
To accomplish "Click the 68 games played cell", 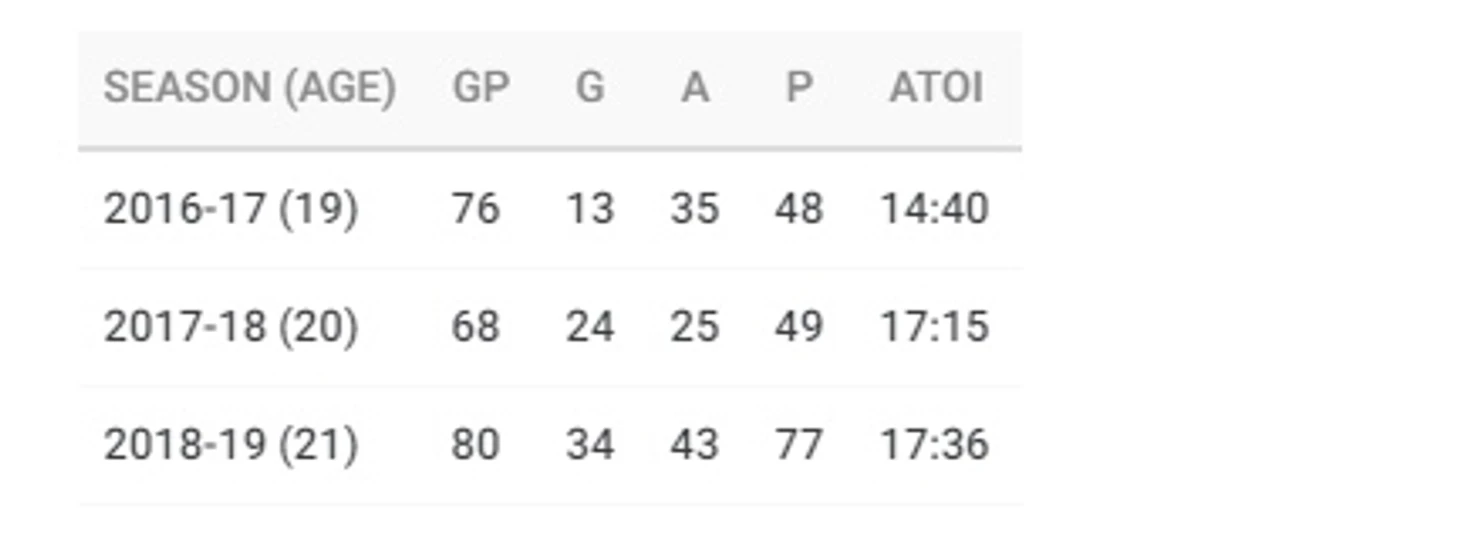I will (x=475, y=327).
